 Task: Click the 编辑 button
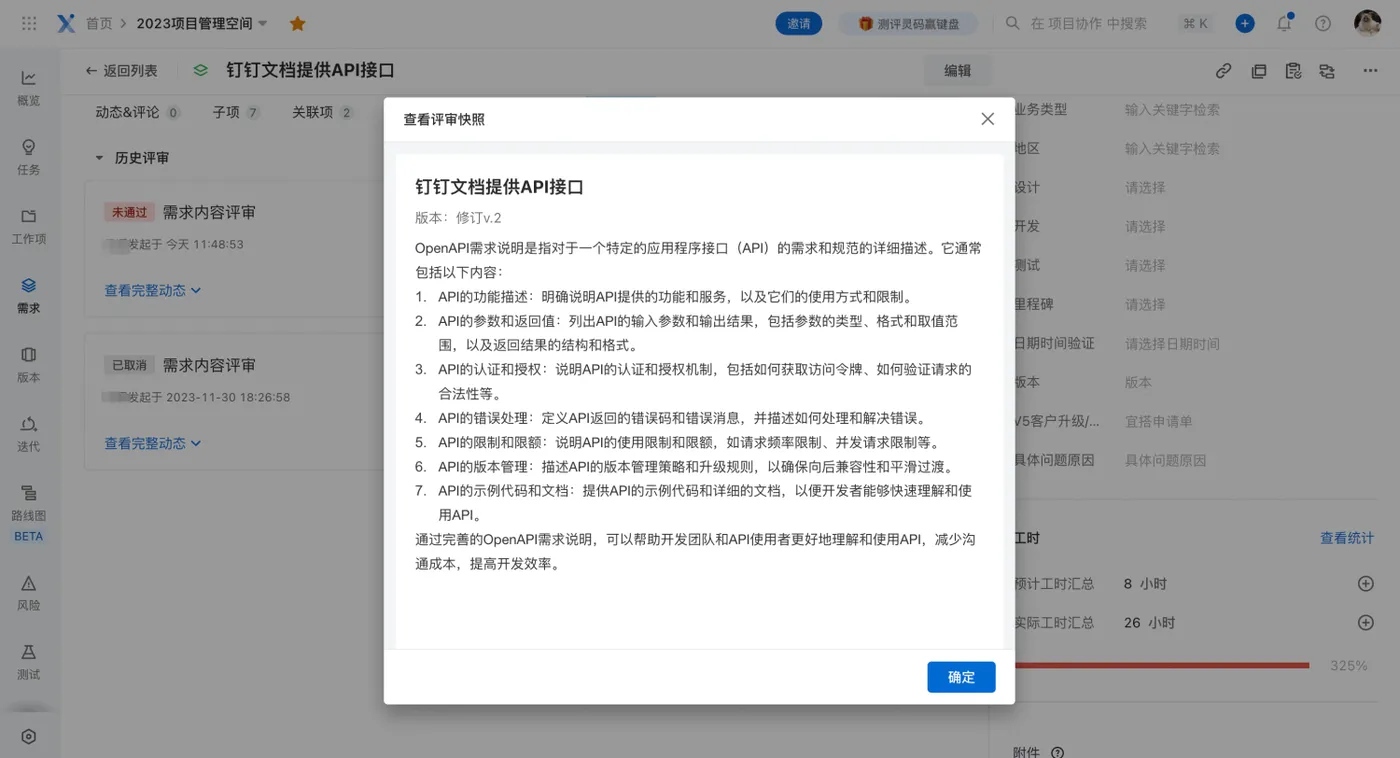[x=957, y=71]
